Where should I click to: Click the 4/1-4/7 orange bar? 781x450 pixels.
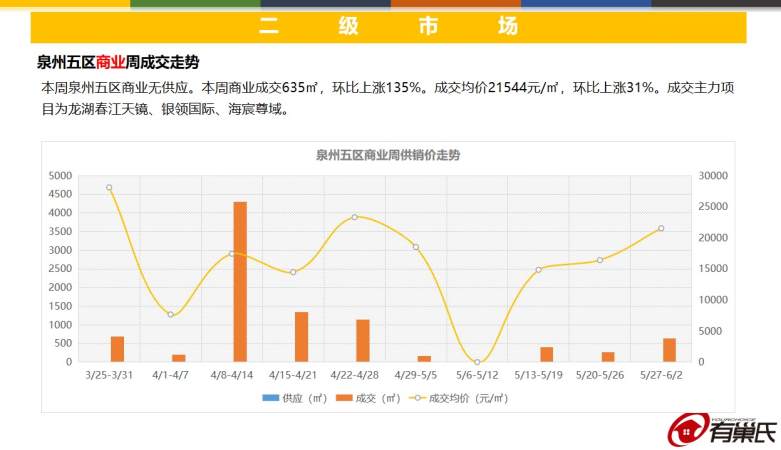[x=179, y=358]
